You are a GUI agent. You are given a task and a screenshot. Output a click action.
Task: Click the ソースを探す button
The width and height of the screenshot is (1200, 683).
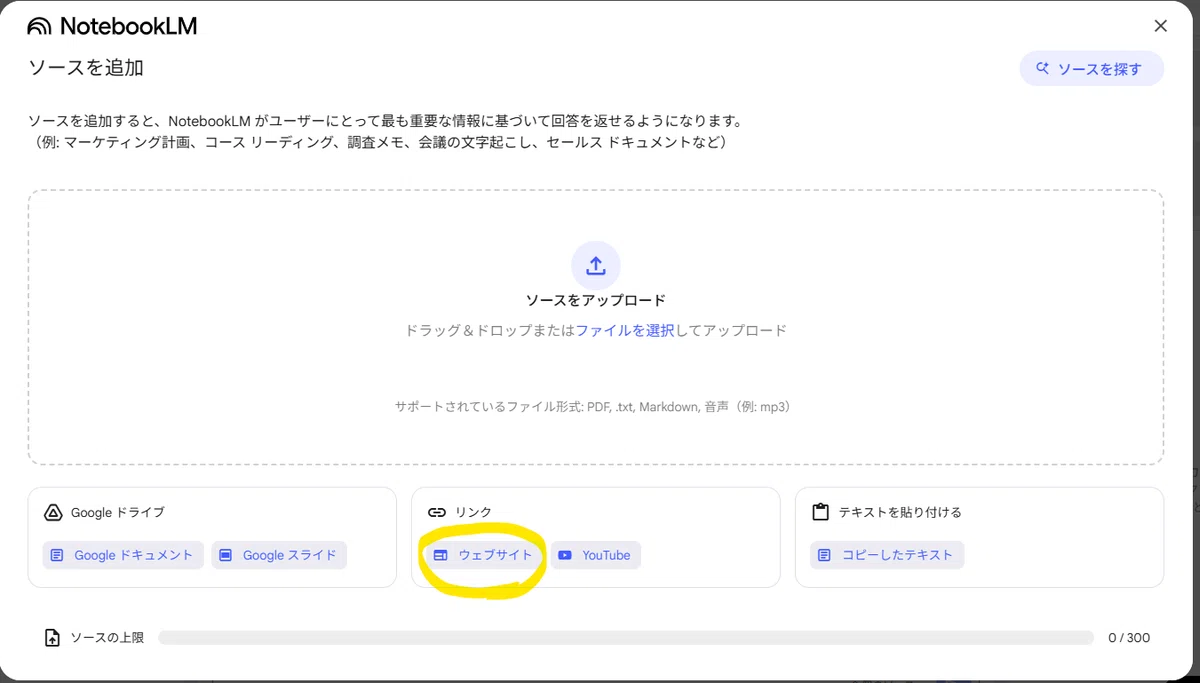coord(1091,69)
